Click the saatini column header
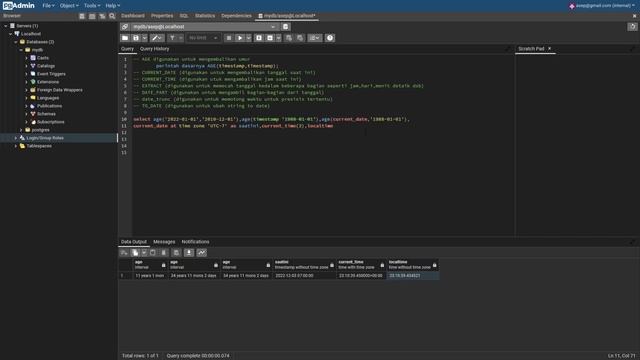 click(304, 264)
